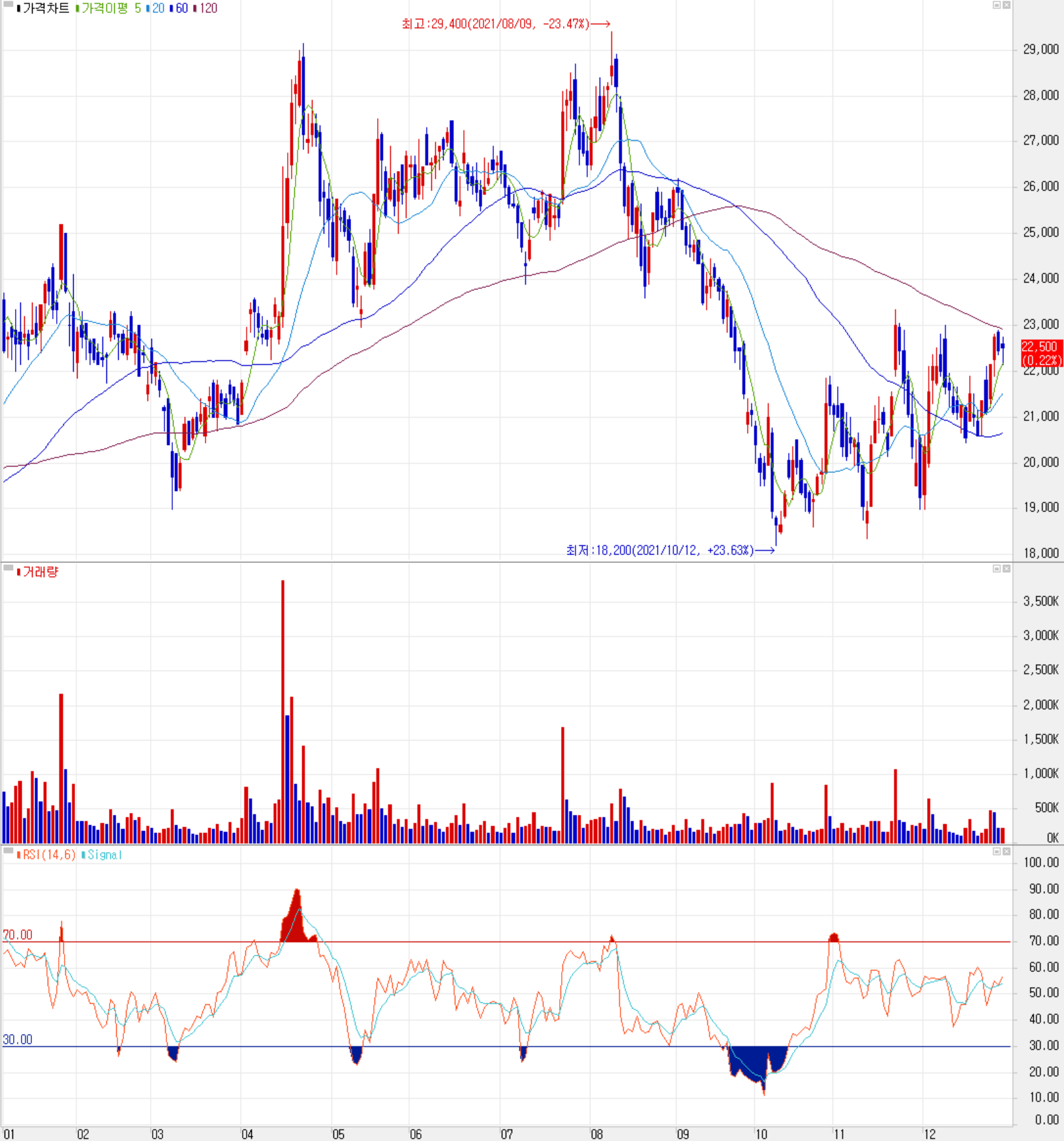Image resolution: width=1064 pixels, height=1141 pixels.
Task: Click the 10 month label on time axis
Action: (761, 1134)
